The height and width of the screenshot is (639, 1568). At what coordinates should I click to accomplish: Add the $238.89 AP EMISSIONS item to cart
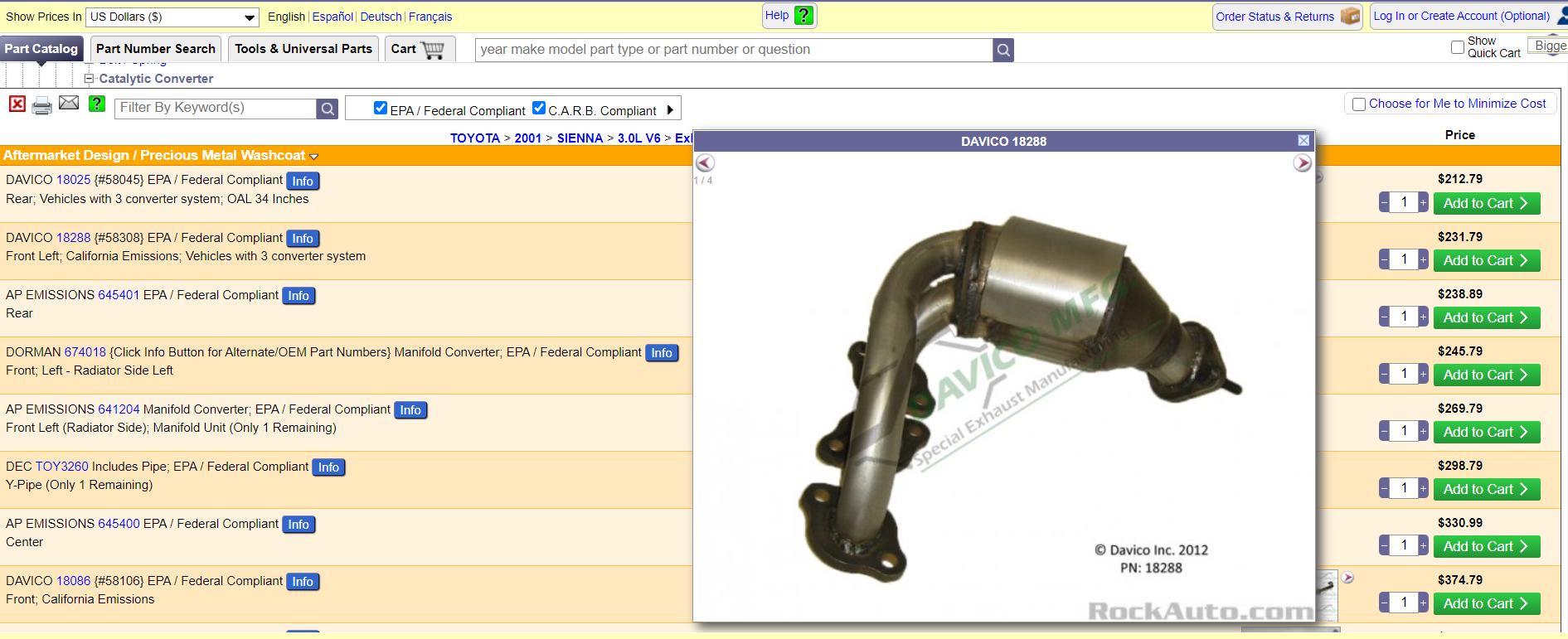(x=1487, y=318)
